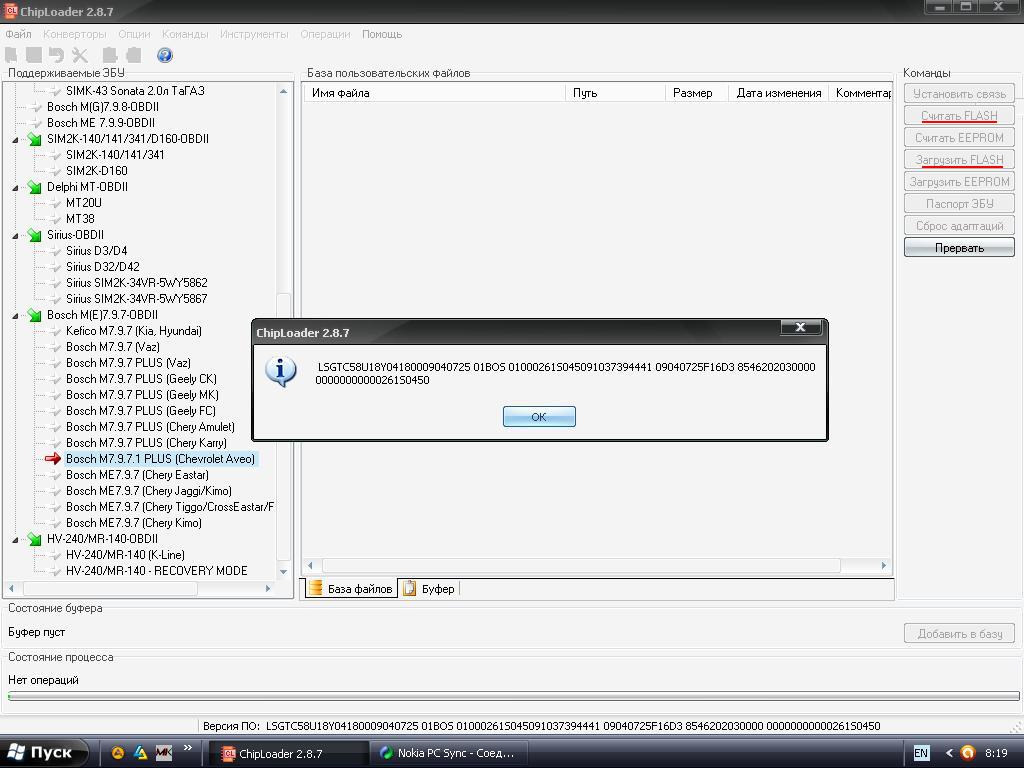Launch the MK quick launch icon
The image size is (1024, 768).
[x=163, y=753]
